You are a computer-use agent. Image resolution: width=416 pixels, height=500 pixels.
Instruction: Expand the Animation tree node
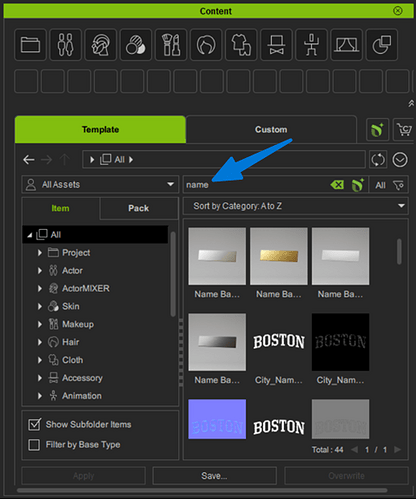pyautogui.click(x=40, y=396)
